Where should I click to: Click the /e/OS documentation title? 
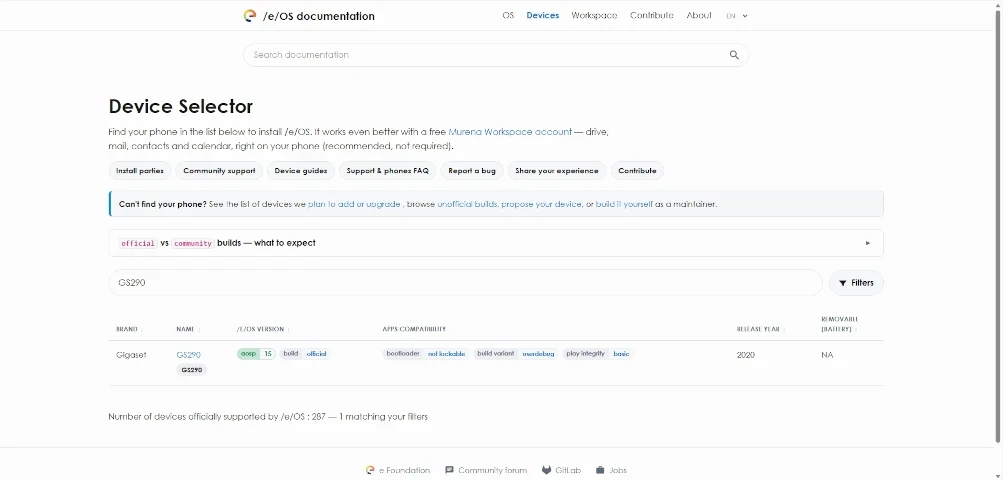pyautogui.click(x=319, y=16)
